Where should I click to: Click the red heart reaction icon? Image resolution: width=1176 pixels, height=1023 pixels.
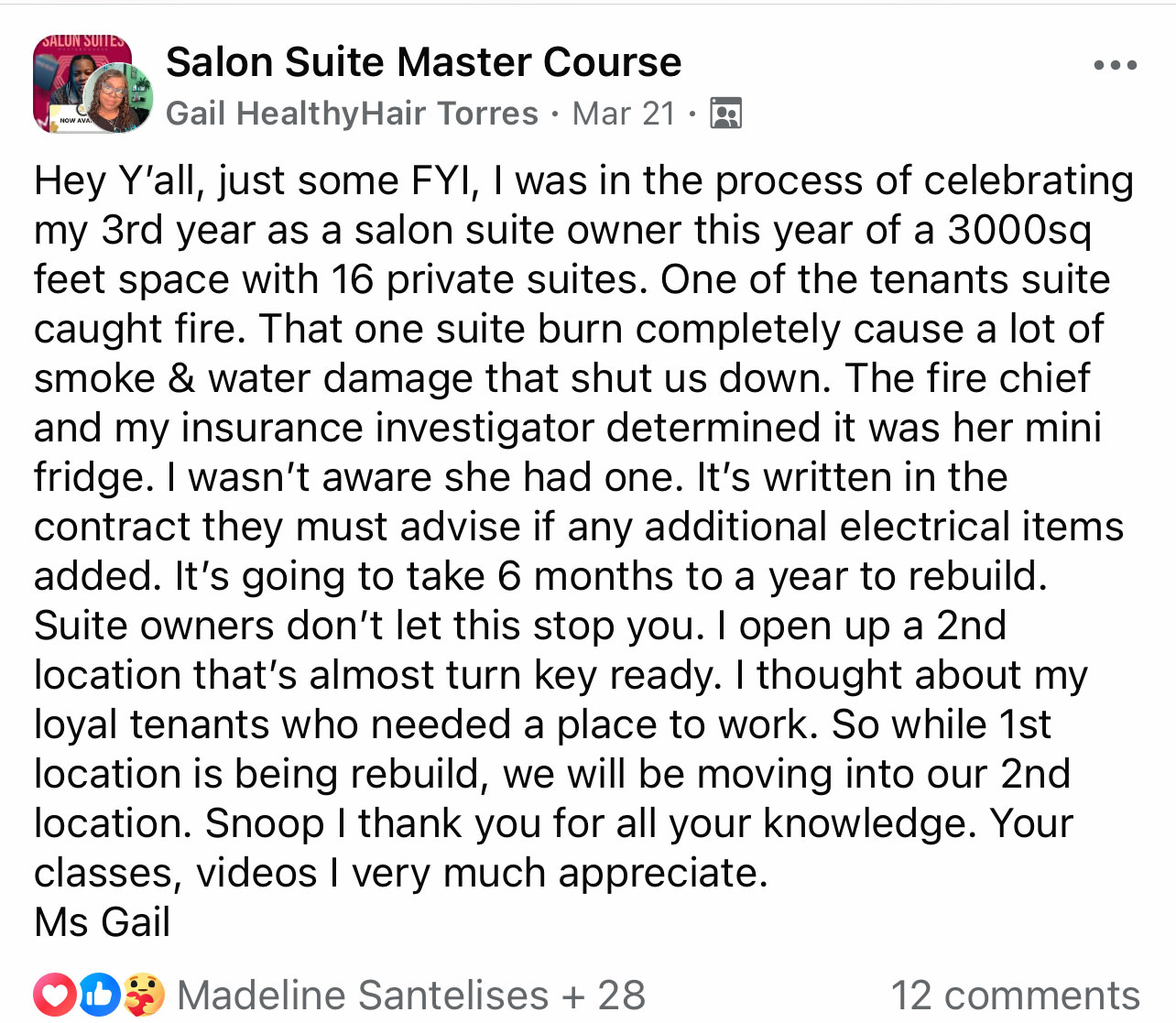[54, 995]
